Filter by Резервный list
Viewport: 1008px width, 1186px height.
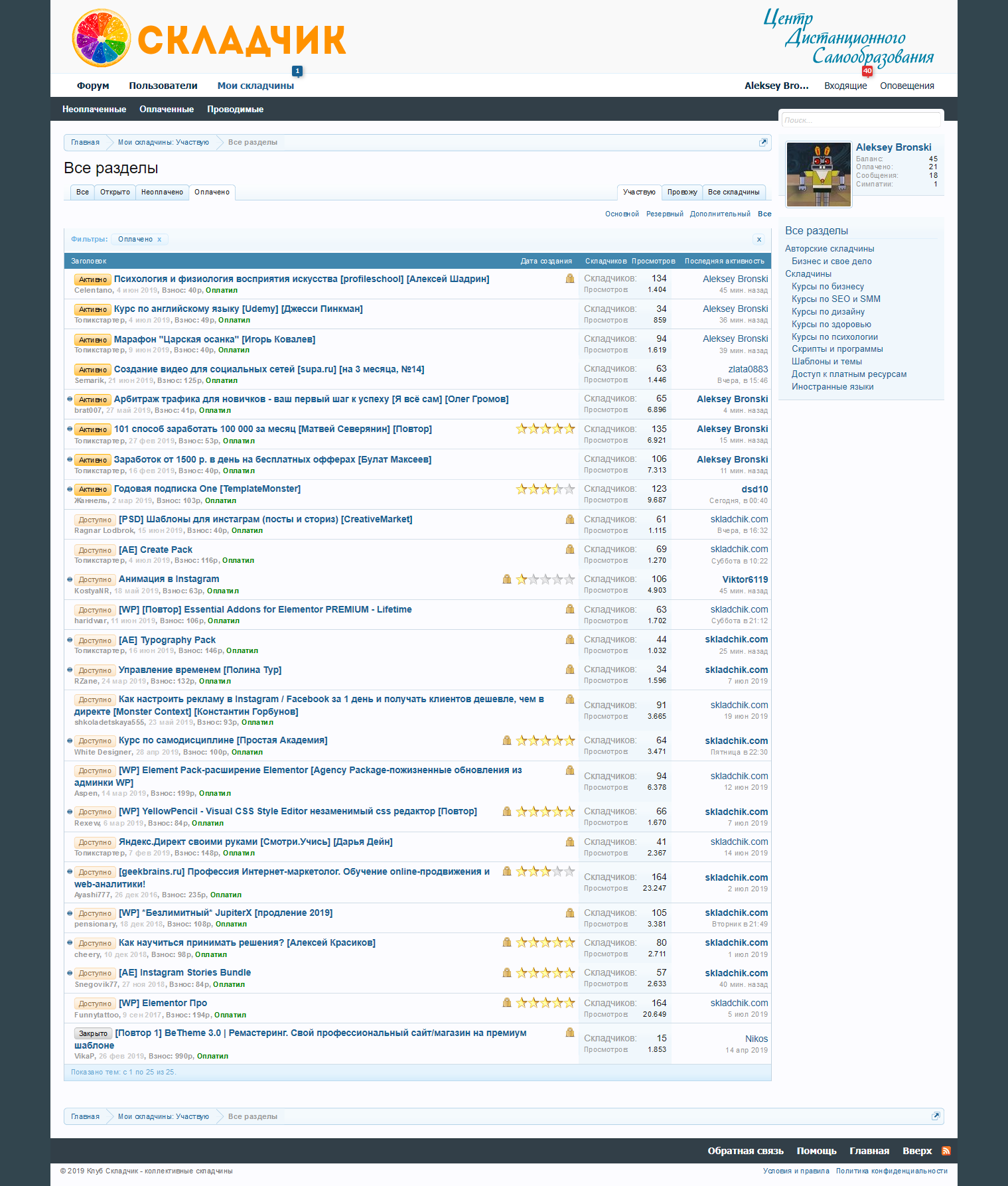tap(665, 214)
